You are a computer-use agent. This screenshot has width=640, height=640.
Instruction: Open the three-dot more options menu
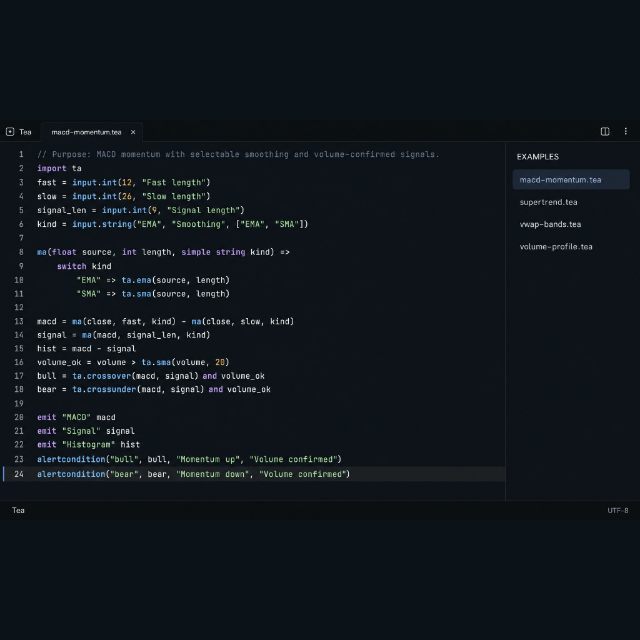tap(625, 131)
